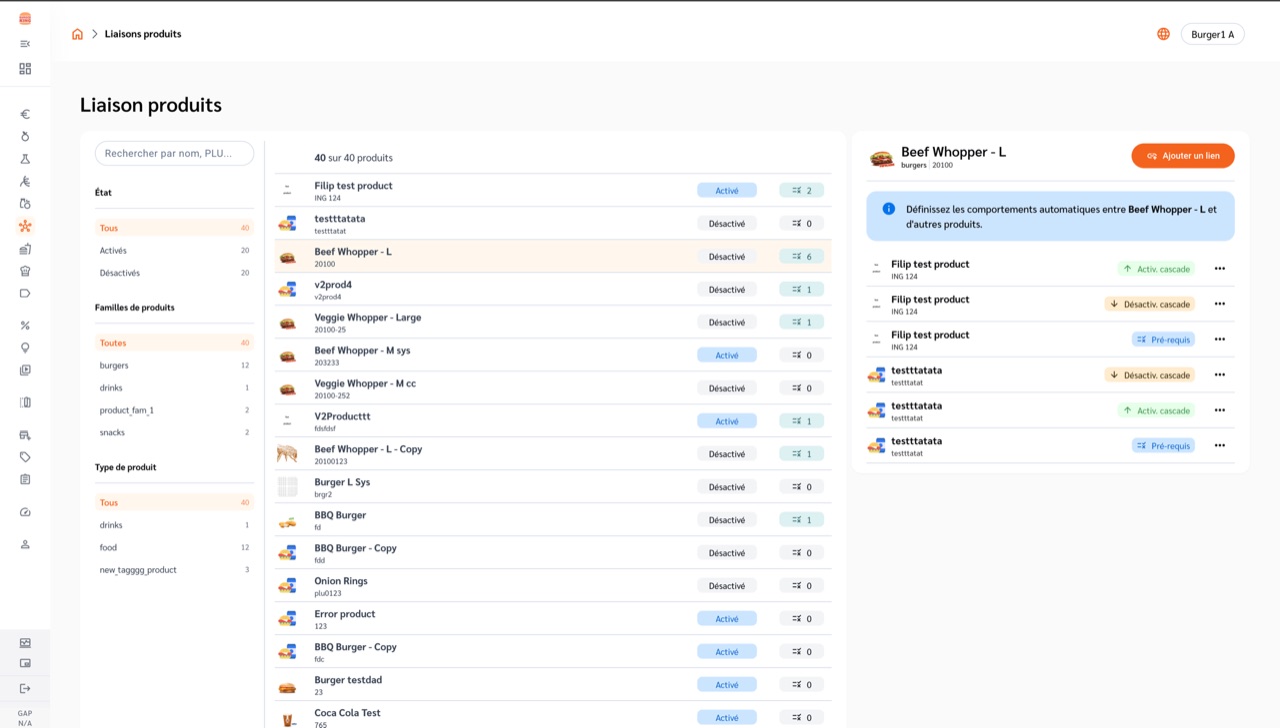
Task: Open options menu for first Filip test product link
Action: [1219, 269]
